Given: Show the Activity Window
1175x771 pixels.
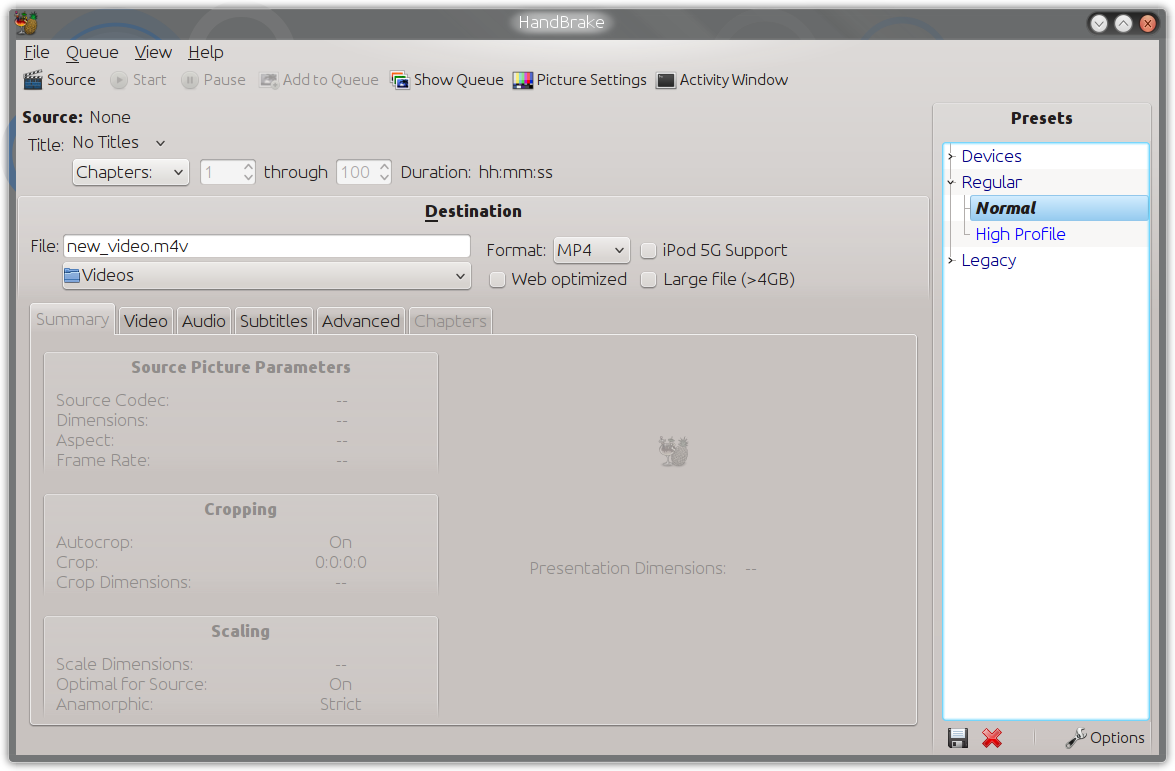Looking at the screenshot, I should pos(722,80).
